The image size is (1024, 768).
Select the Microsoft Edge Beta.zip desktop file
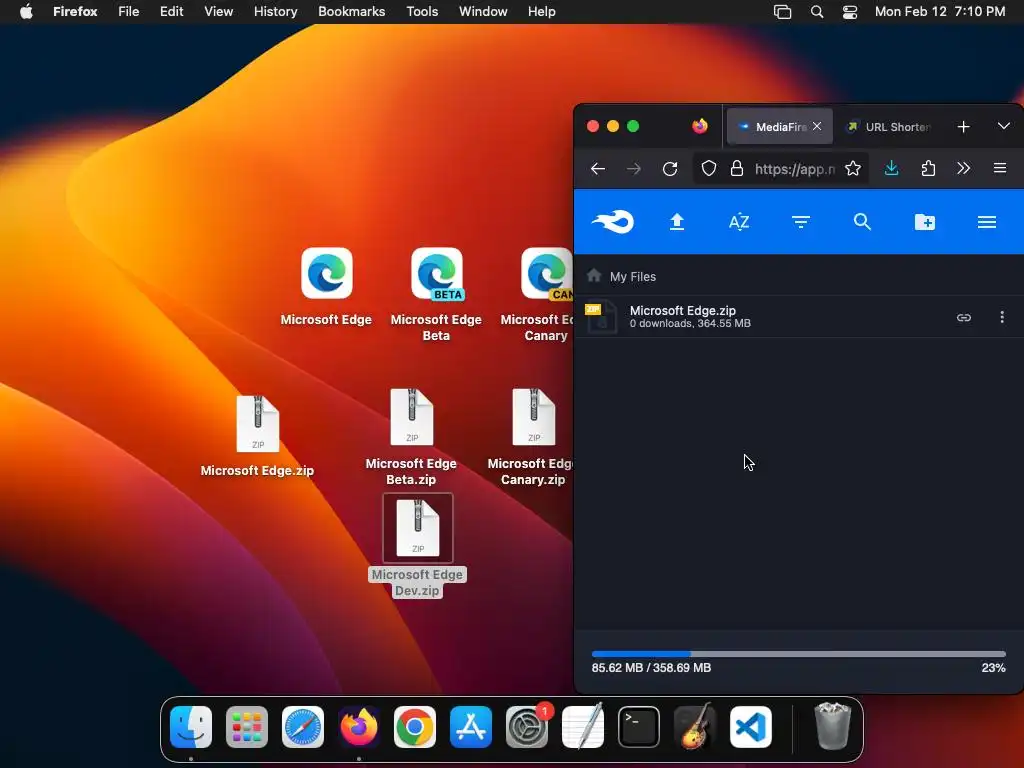[411, 417]
